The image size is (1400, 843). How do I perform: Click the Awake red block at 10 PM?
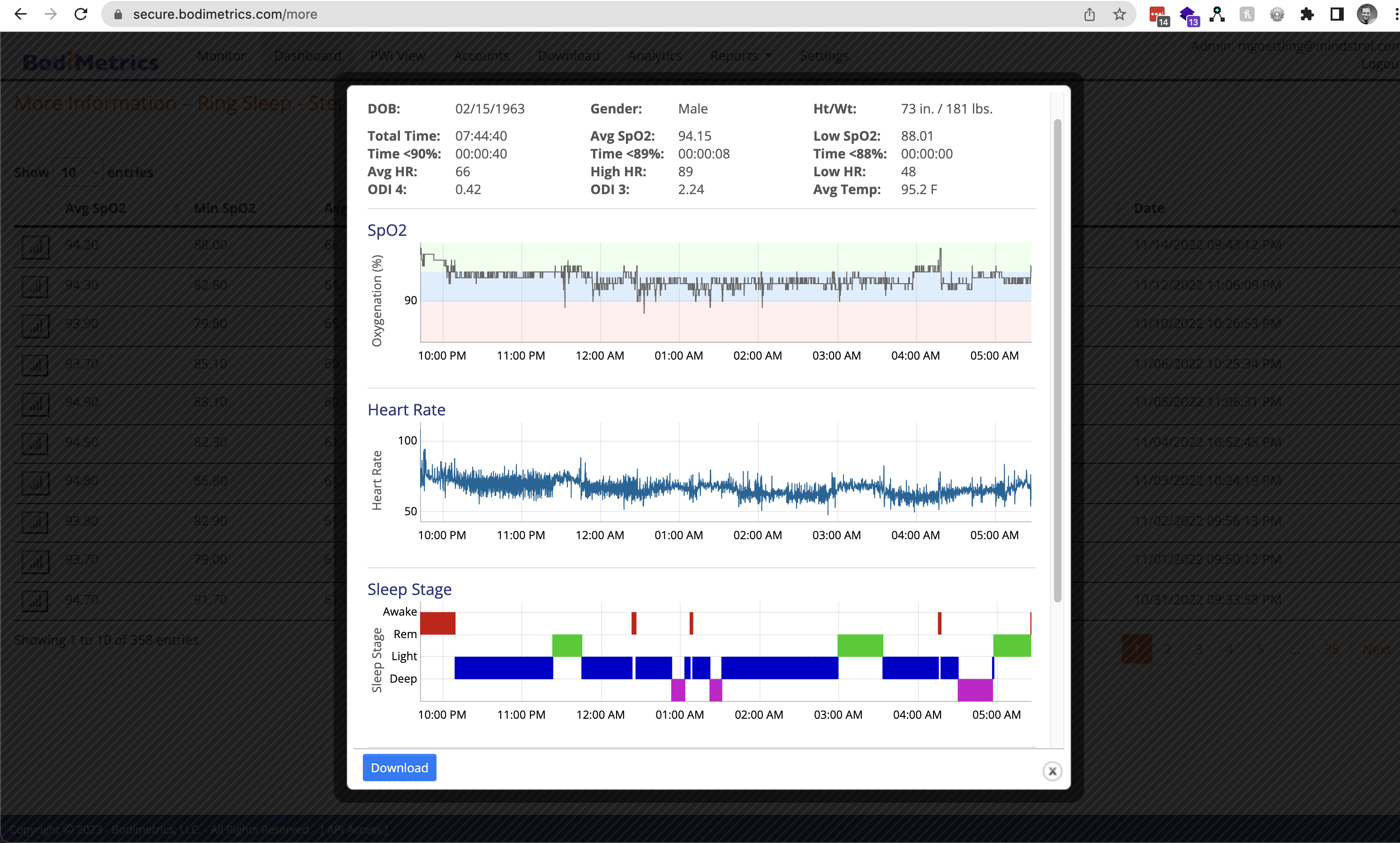click(437, 623)
